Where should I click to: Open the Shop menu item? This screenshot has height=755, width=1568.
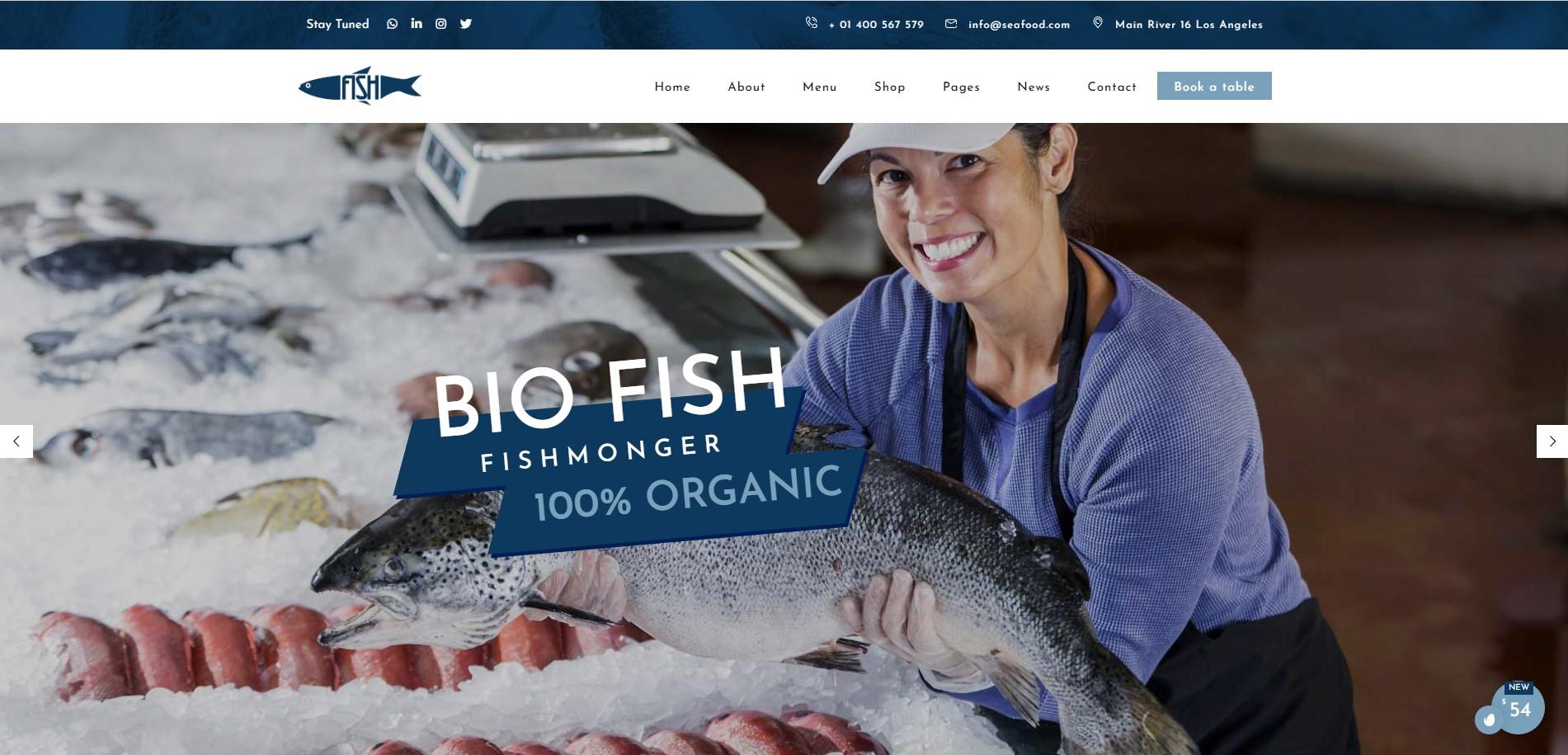[890, 87]
